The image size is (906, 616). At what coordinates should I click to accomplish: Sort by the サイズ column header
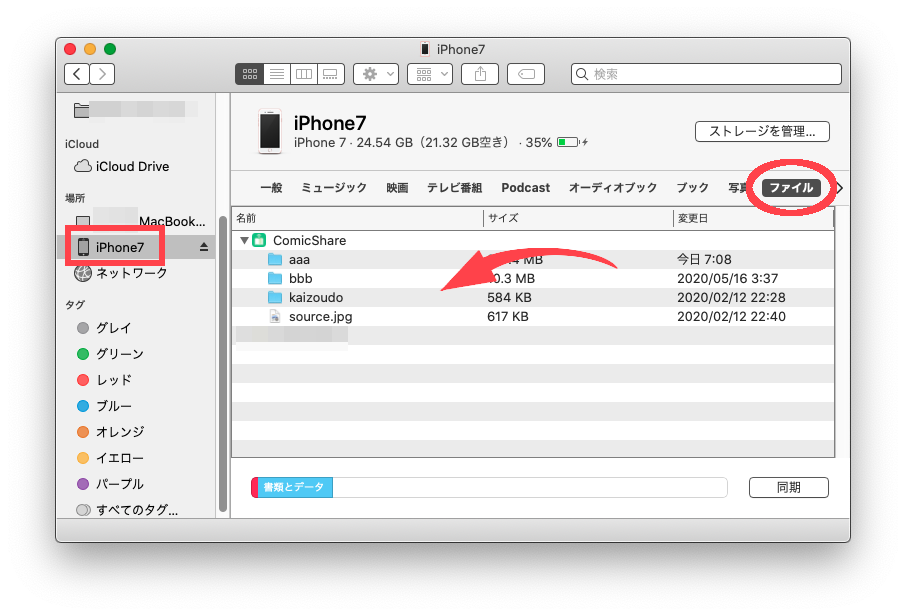click(x=578, y=218)
